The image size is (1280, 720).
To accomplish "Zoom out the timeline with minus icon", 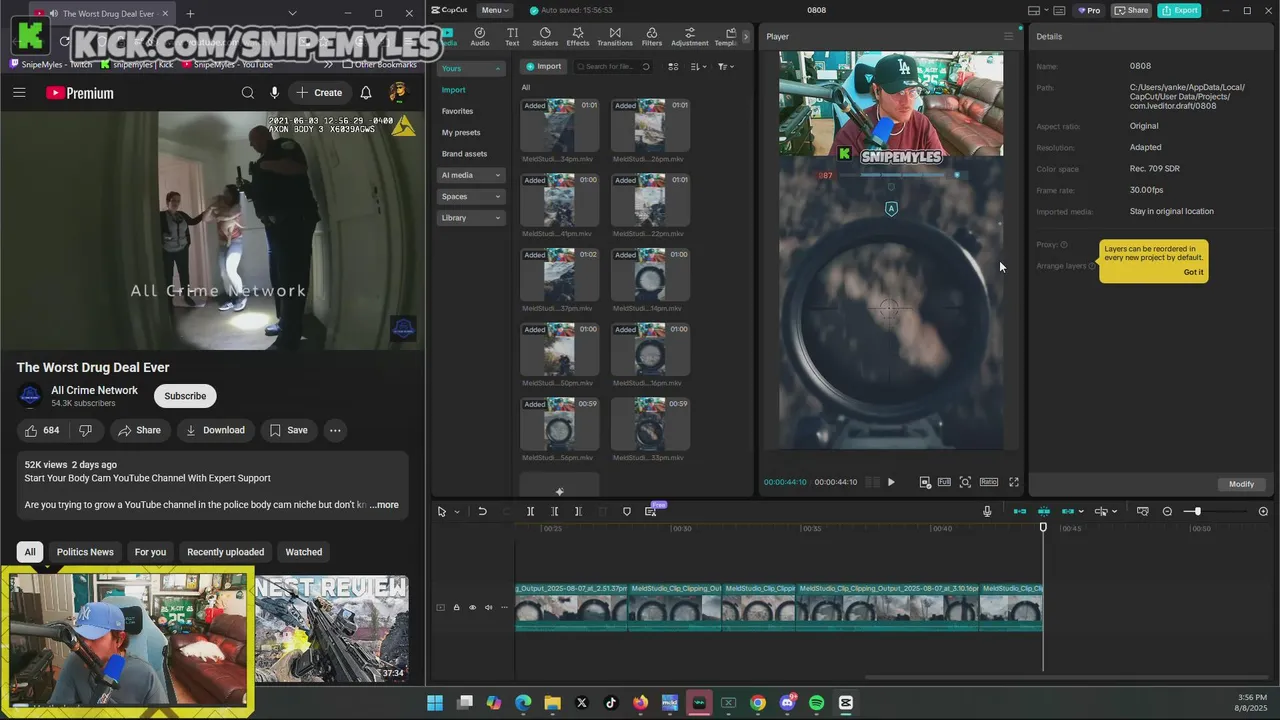I will [x=1167, y=511].
